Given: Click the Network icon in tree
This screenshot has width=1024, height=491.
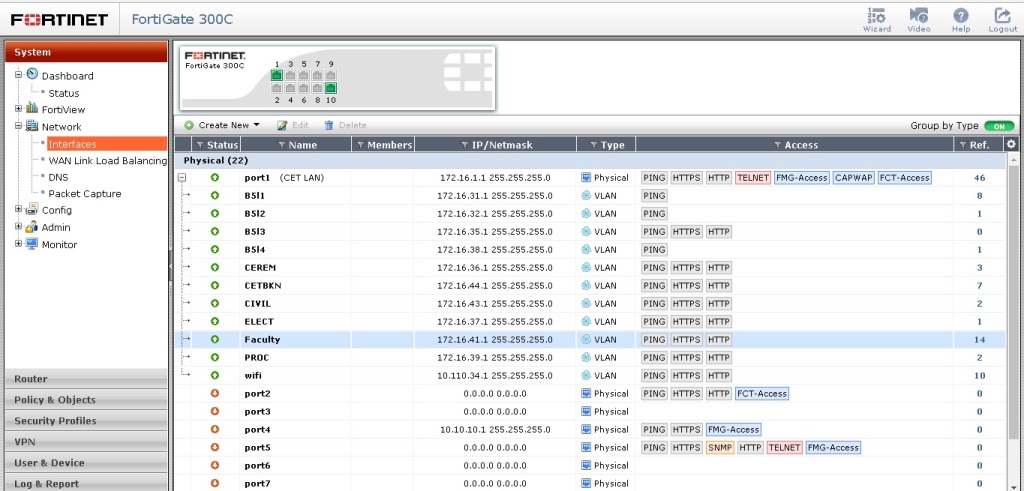Looking at the screenshot, I should tap(32, 126).
